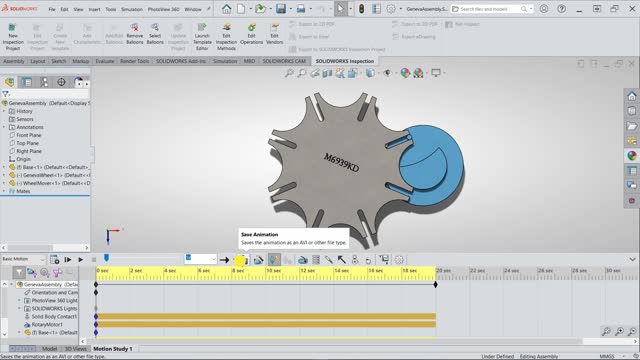Click Calculate motion study icon
The width and height of the screenshot is (640, 360).
[55, 259]
